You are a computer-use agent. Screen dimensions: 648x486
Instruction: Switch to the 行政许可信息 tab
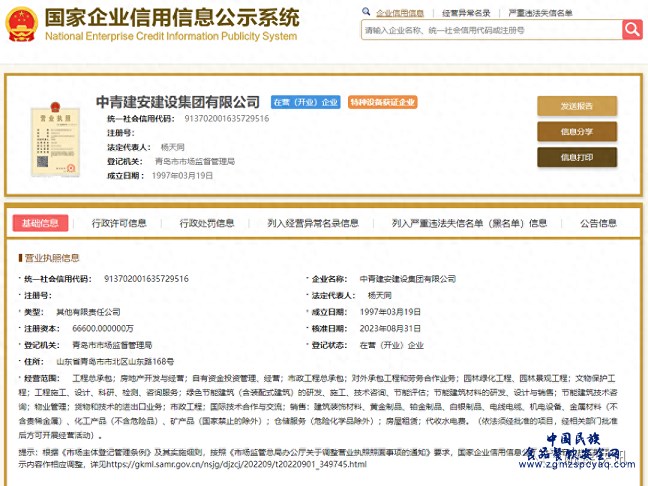[x=119, y=223]
